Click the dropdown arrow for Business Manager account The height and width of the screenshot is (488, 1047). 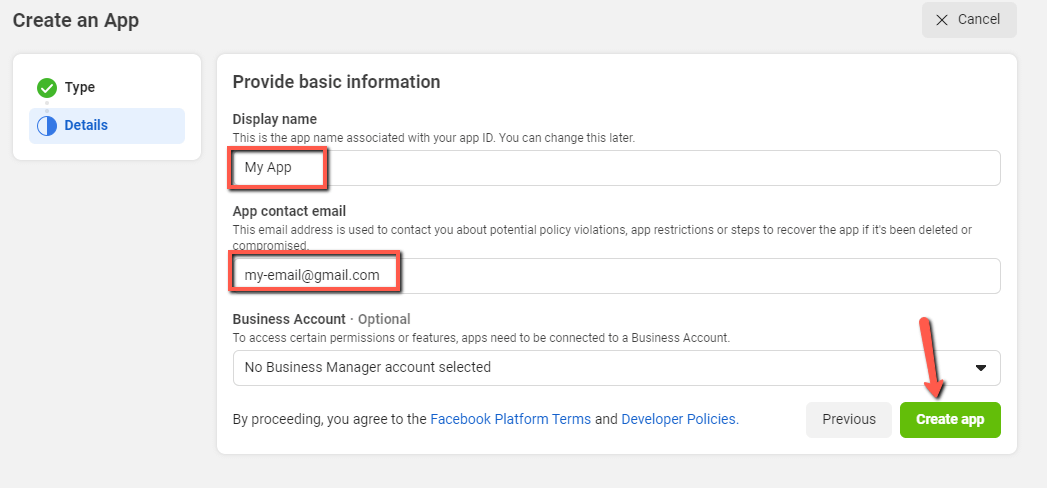[x=981, y=368]
